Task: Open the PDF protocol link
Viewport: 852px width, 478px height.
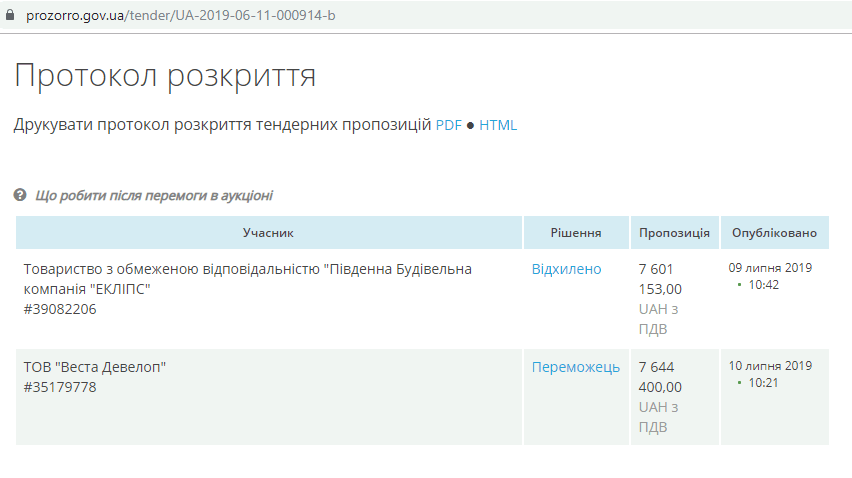Action: [448, 125]
